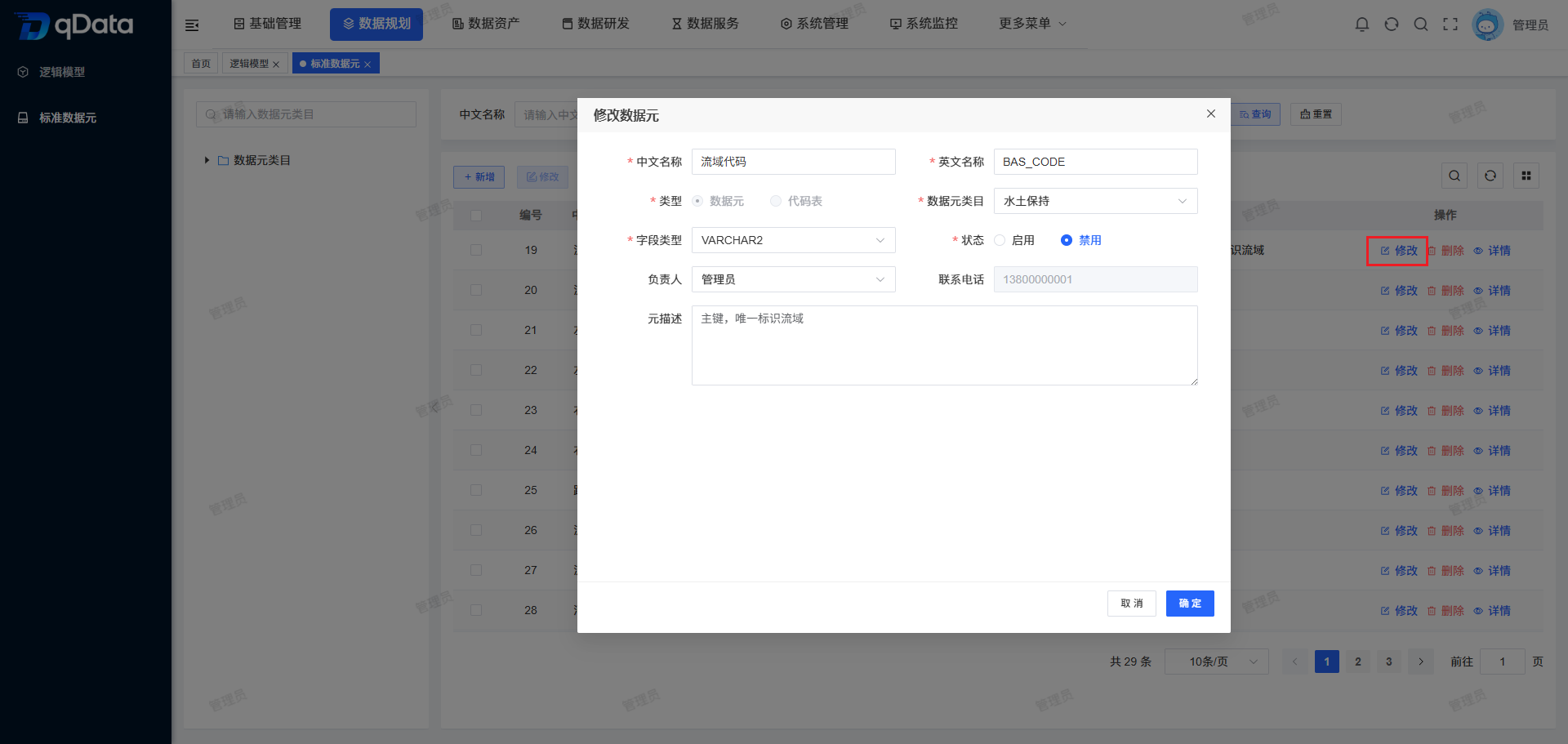This screenshot has width=1568, height=744.
Task: Switch to the 首页 tab
Action: tap(201, 64)
